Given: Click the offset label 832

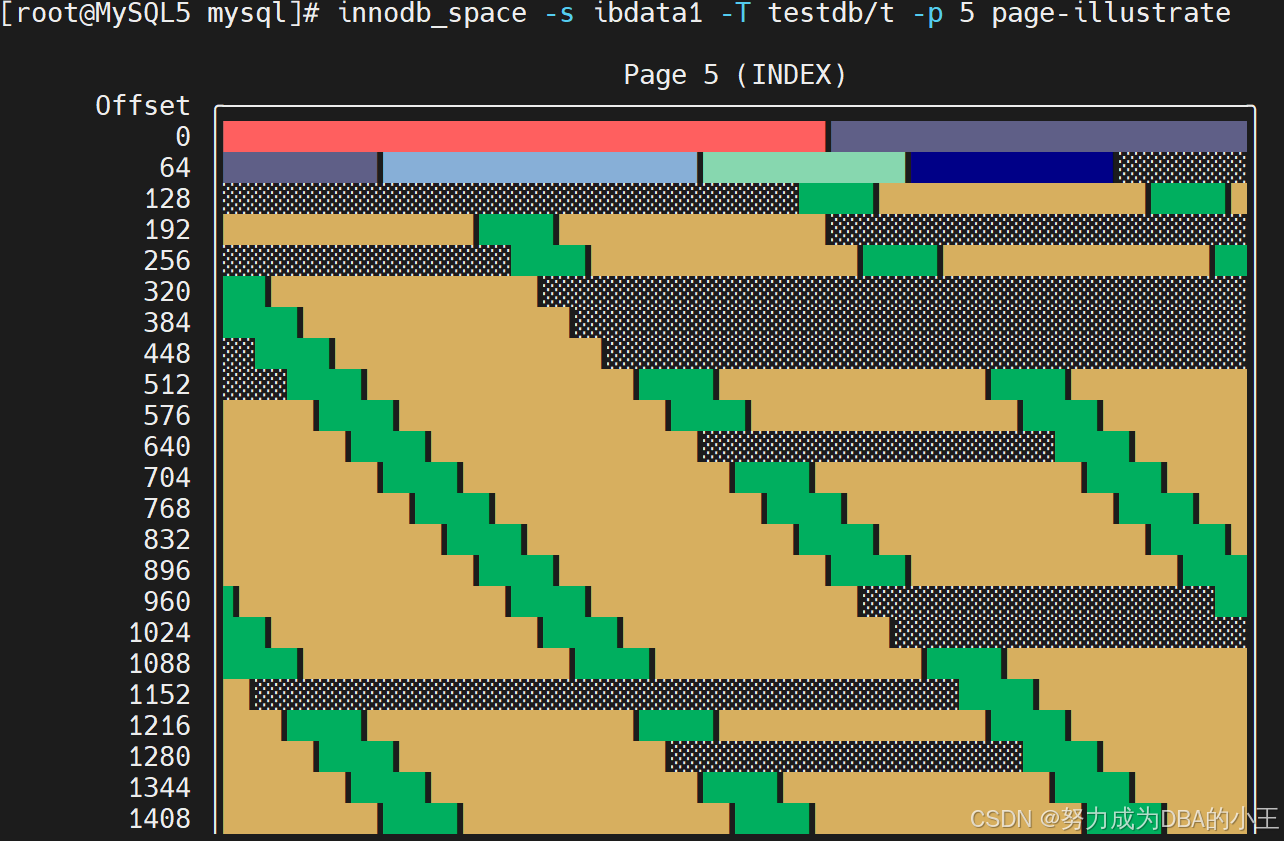Looking at the screenshot, I should pyautogui.click(x=167, y=540).
